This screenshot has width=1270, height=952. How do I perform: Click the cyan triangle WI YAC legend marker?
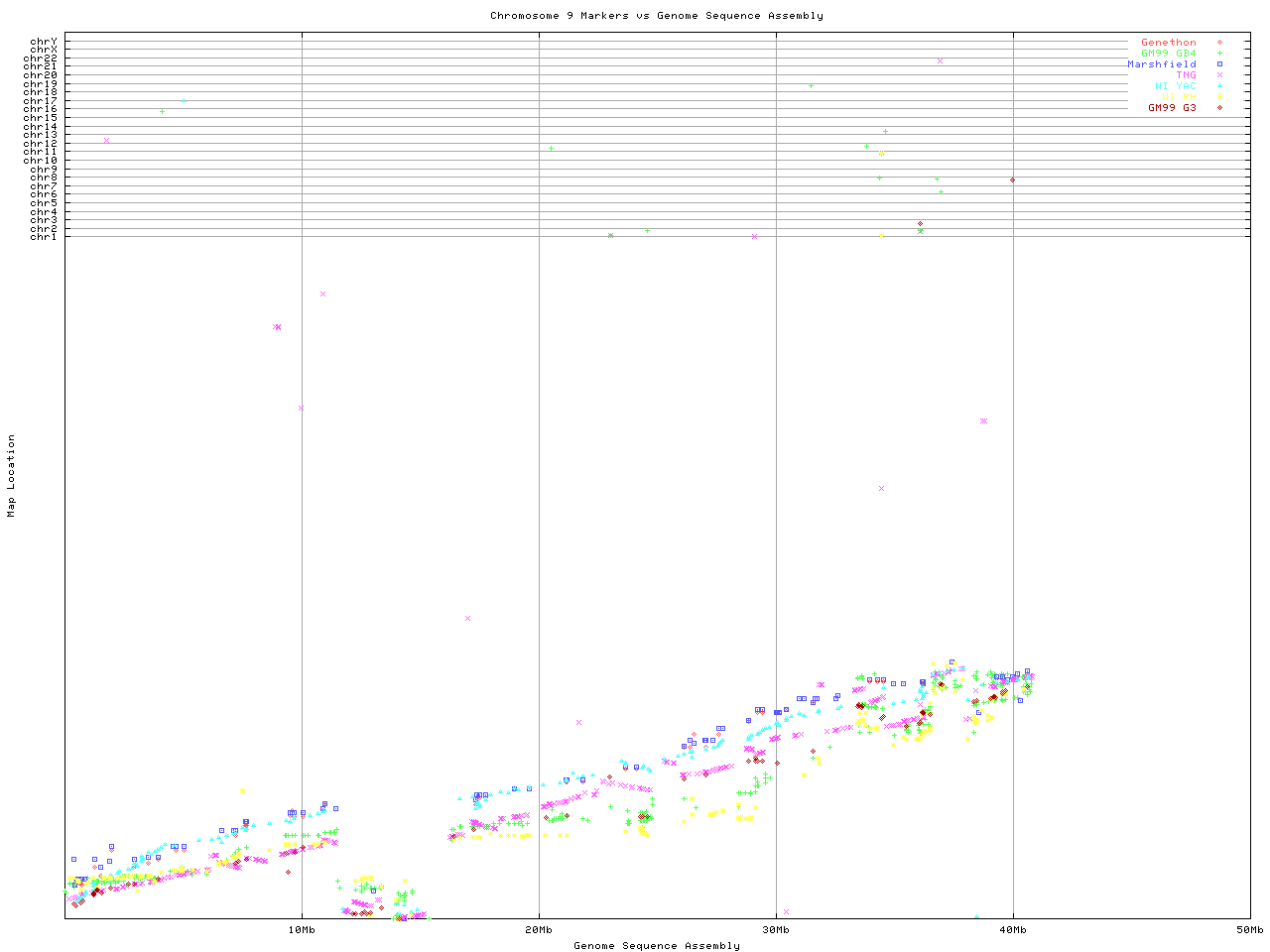point(1219,86)
